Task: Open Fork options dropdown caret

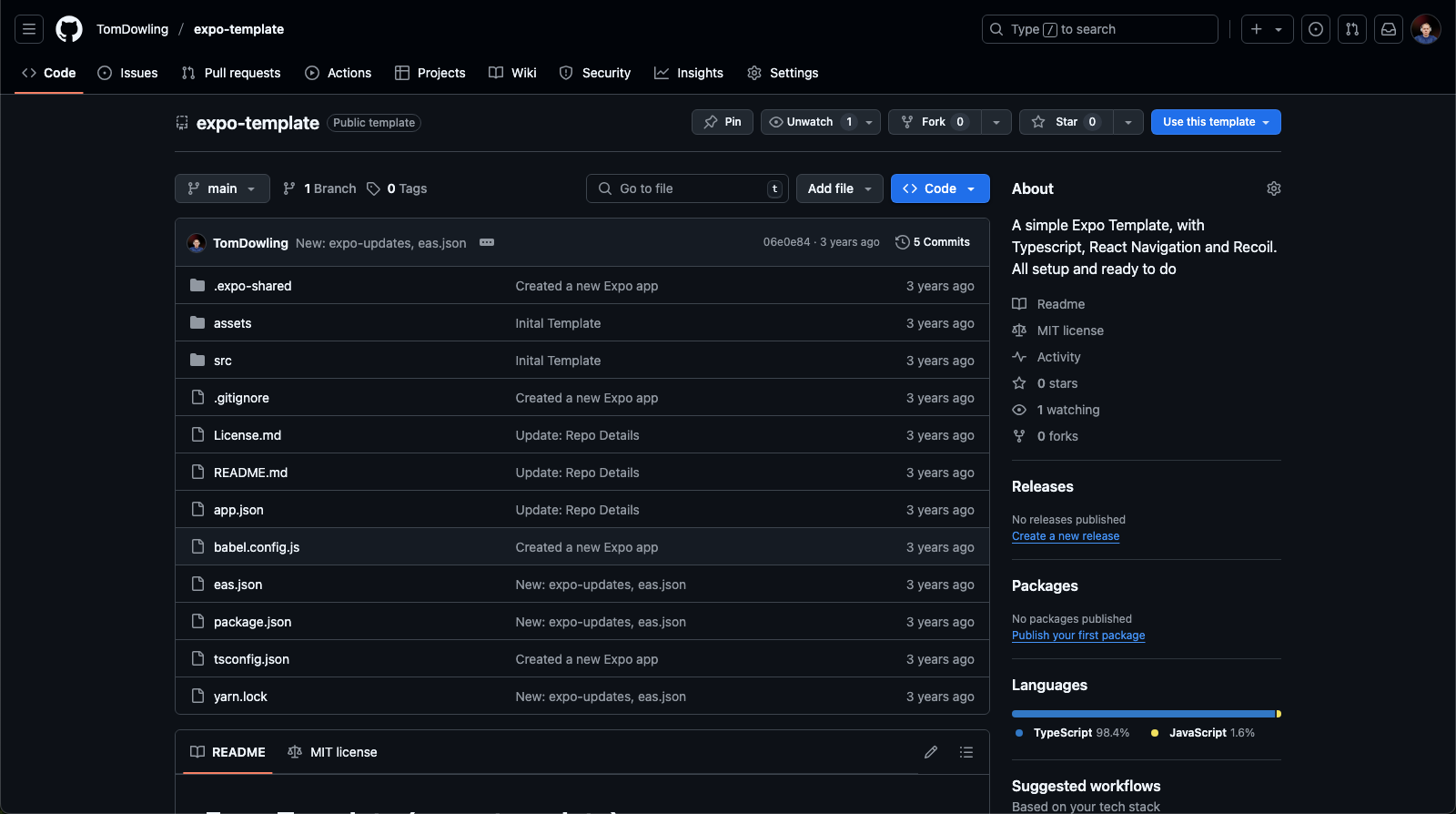Action: point(996,122)
